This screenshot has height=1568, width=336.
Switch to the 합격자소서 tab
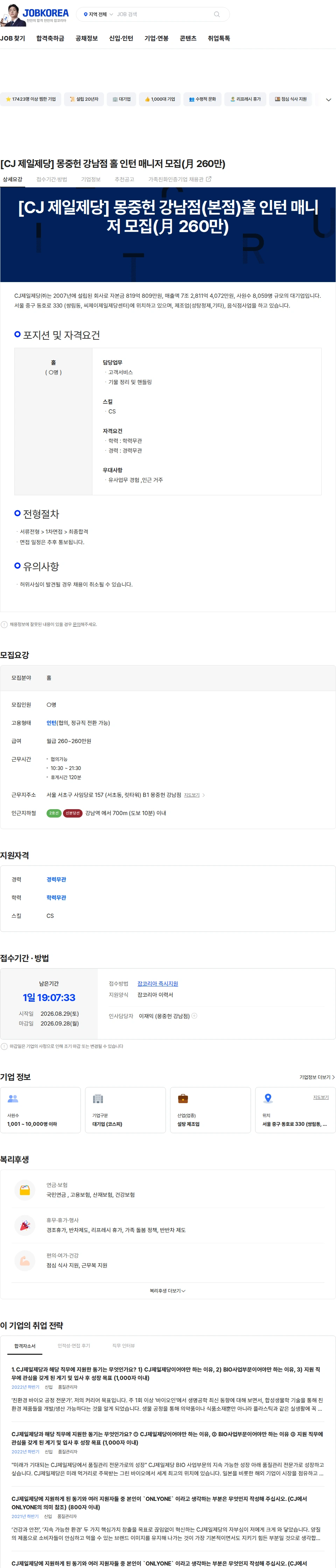[x=25, y=1346]
